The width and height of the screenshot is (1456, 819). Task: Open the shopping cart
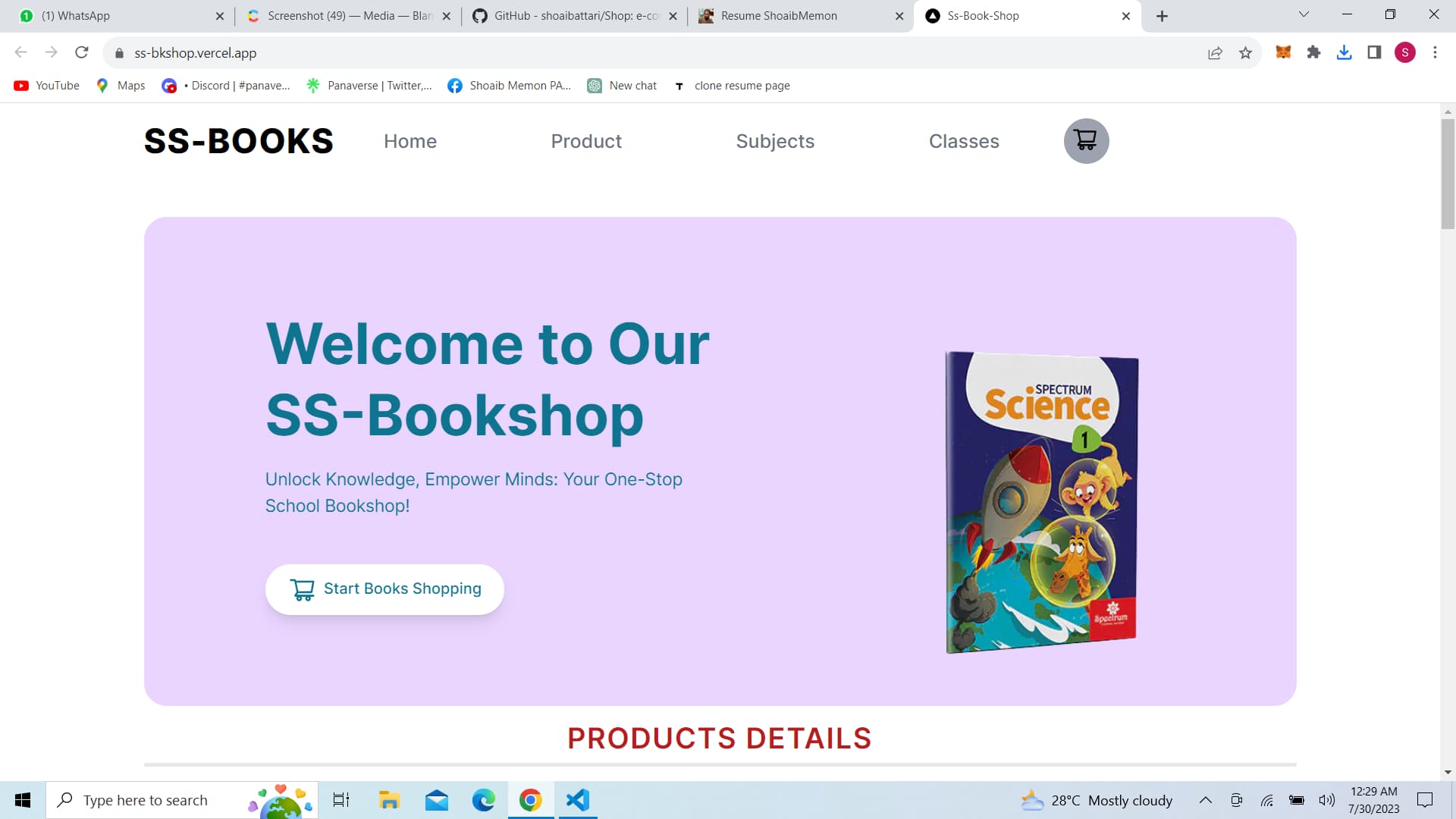tap(1086, 141)
